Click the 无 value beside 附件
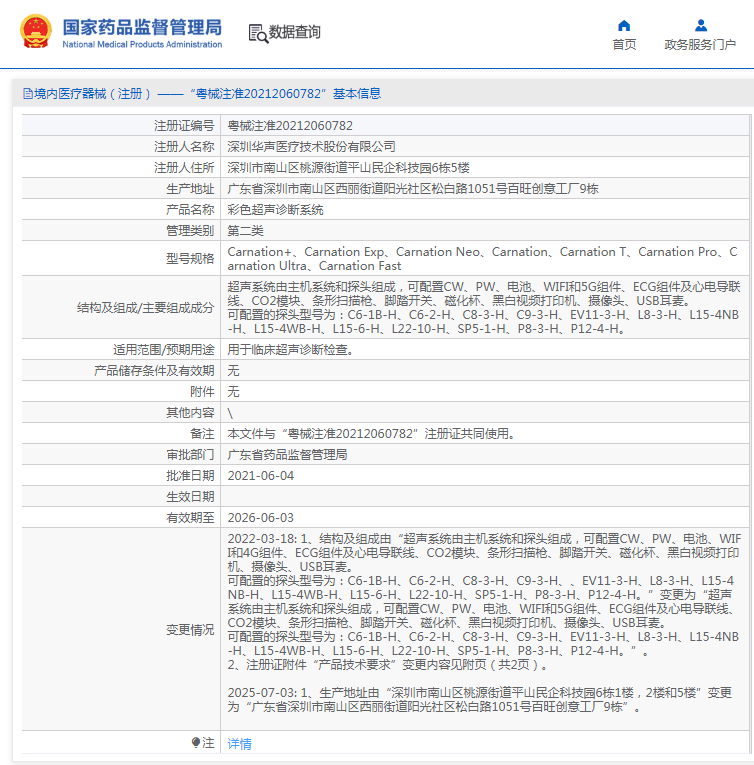This screenshot has width=754, height=765. [233, 392]
